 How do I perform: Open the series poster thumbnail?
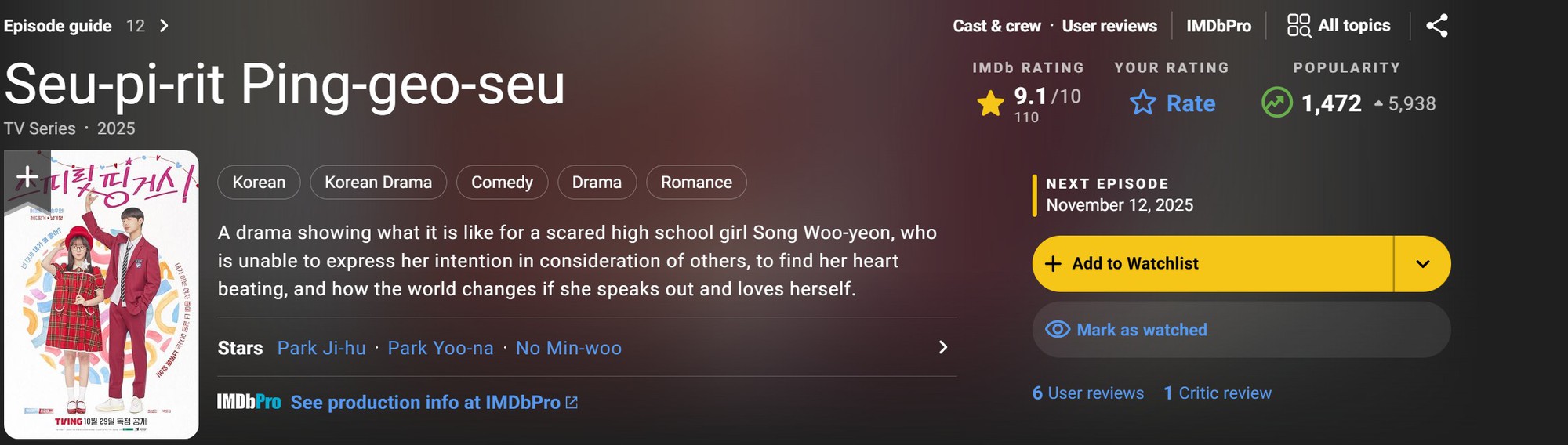(x=101, y=313)
